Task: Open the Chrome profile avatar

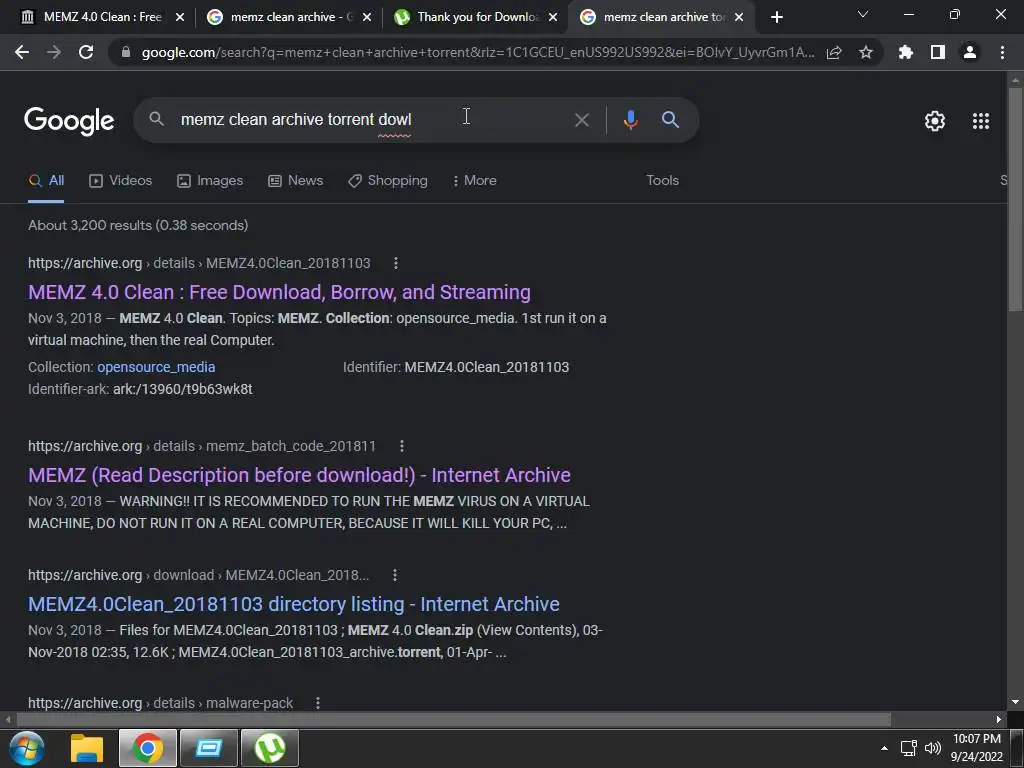Action: point(970,52)
